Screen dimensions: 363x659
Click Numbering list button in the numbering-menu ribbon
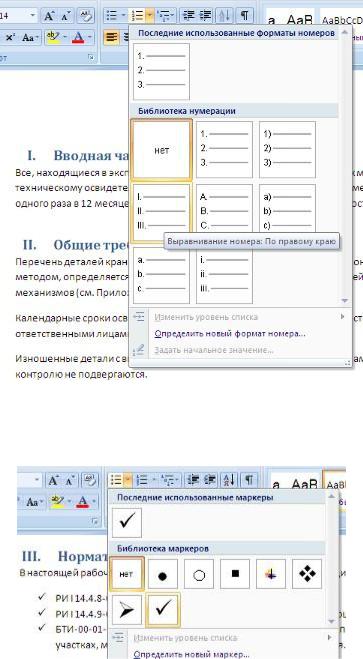[138, 16]
